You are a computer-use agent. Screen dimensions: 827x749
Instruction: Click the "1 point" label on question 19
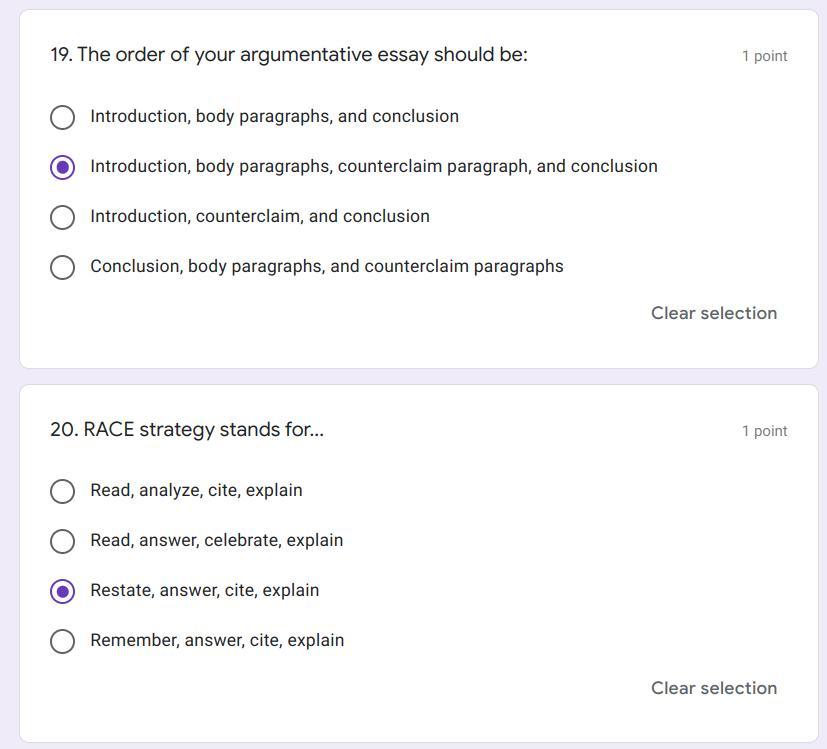click(764, 56)
